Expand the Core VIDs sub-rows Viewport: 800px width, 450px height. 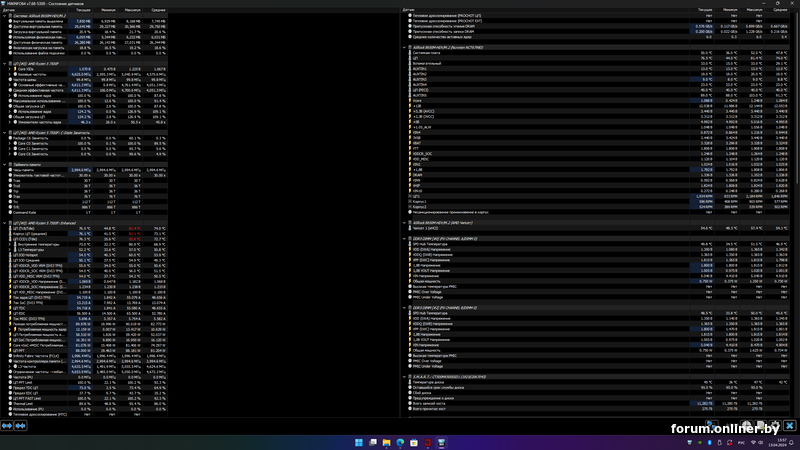point(10,69)
